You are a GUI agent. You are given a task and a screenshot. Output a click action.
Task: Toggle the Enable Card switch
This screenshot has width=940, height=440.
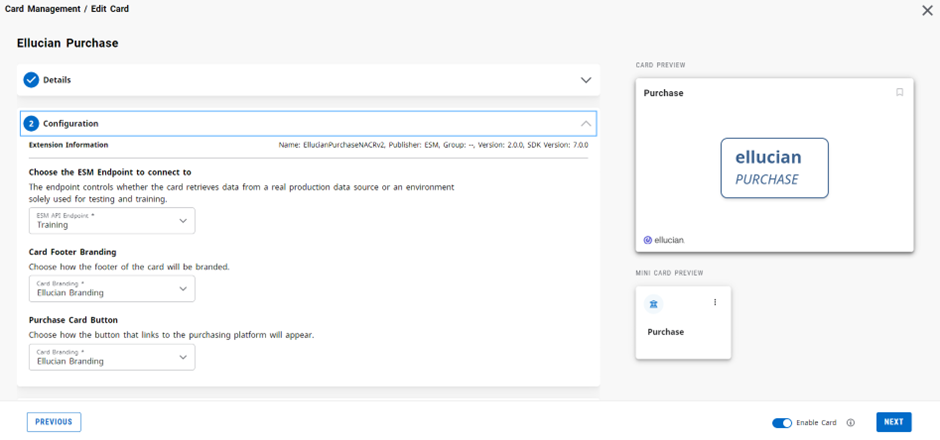[782, 423]
